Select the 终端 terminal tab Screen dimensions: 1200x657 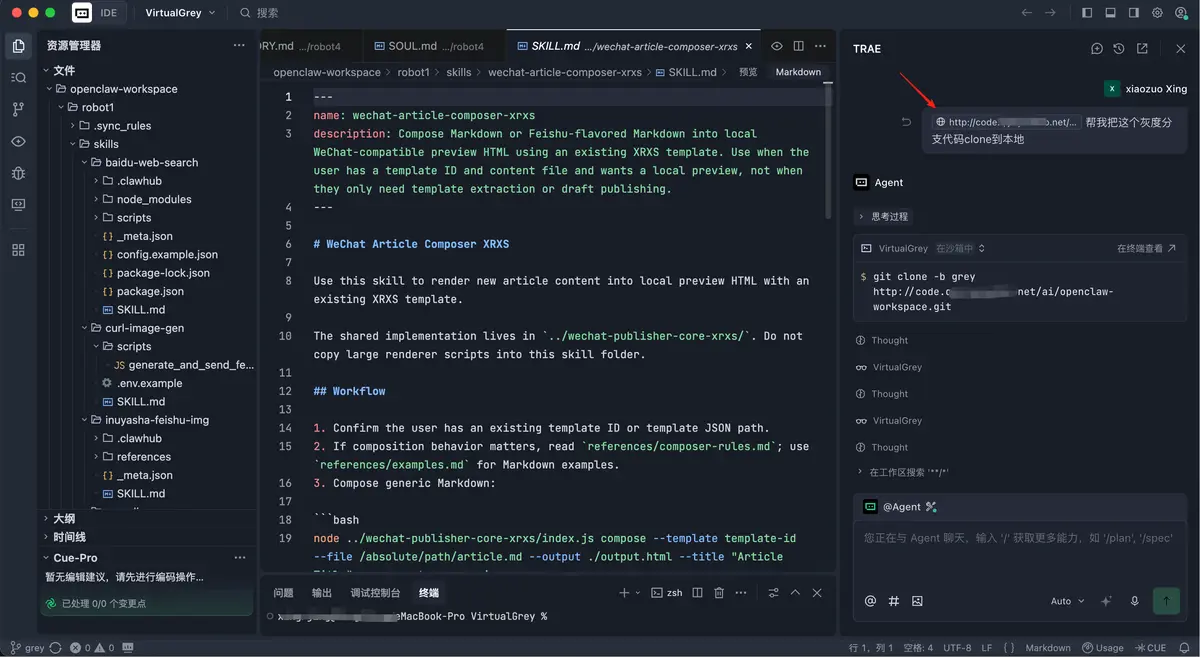click(x=429, y=593)
